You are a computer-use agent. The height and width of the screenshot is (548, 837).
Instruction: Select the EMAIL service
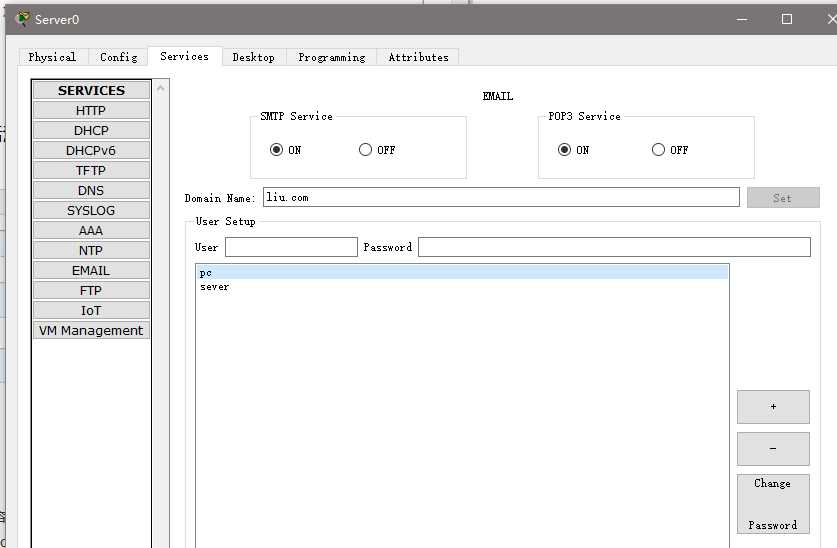(91, 271)
